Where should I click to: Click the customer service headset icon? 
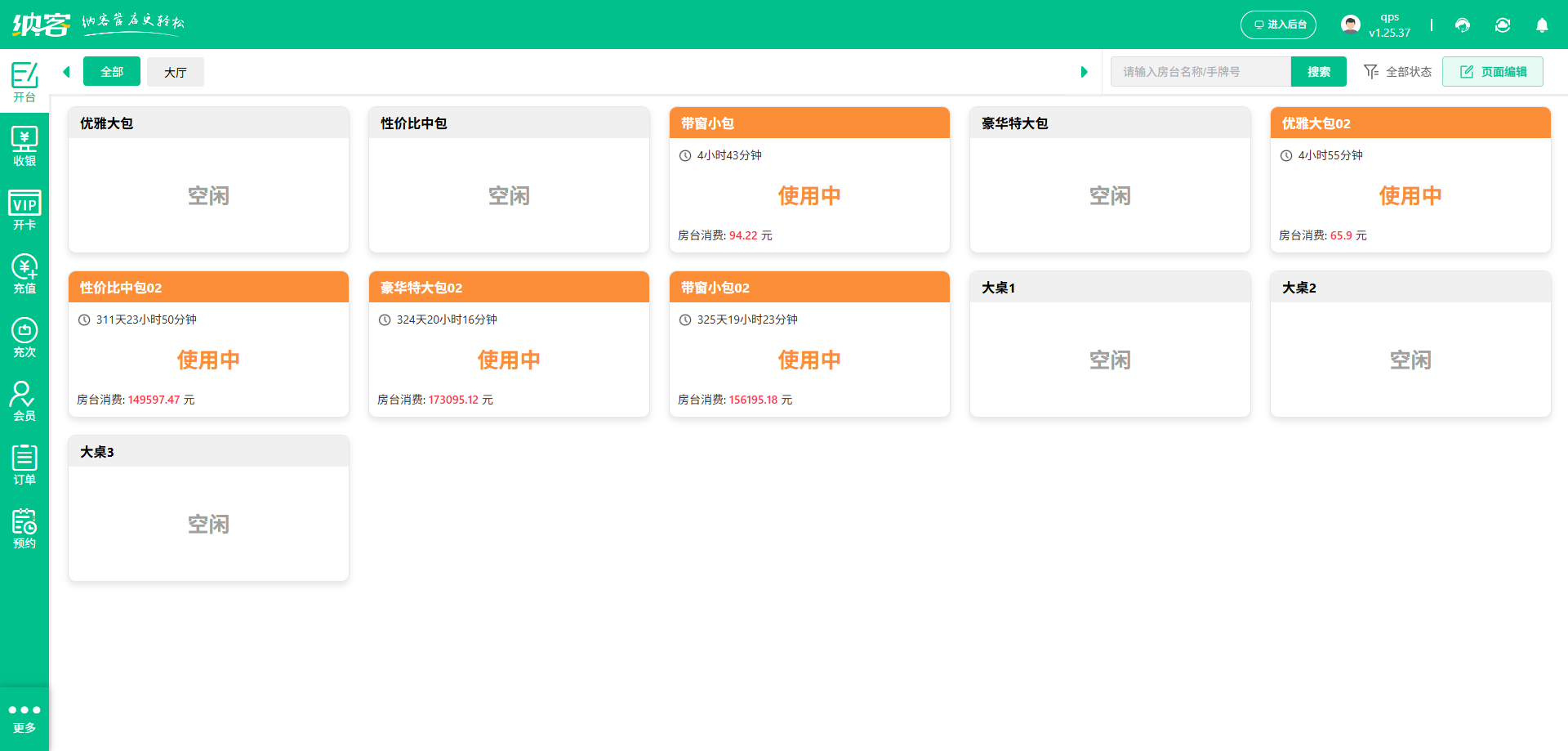pos(1463,25)
